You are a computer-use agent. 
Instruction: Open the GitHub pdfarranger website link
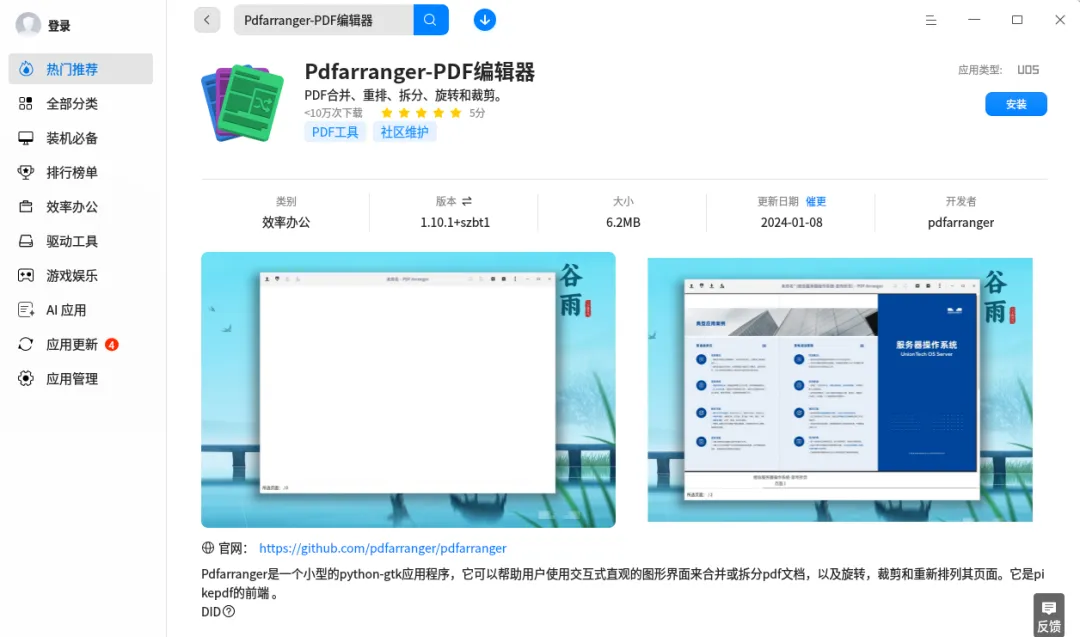point(382,548)
